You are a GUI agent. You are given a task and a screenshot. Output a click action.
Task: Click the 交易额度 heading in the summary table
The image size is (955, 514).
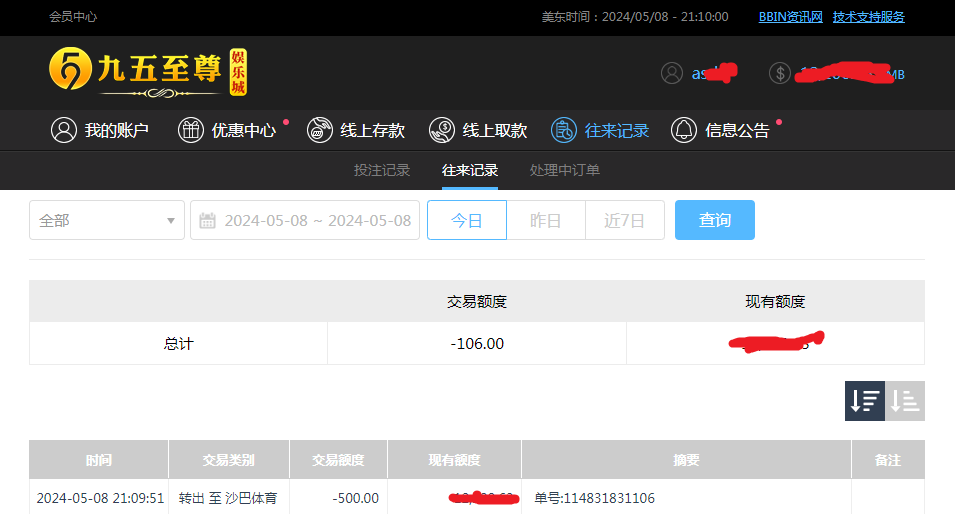(477, 301)
